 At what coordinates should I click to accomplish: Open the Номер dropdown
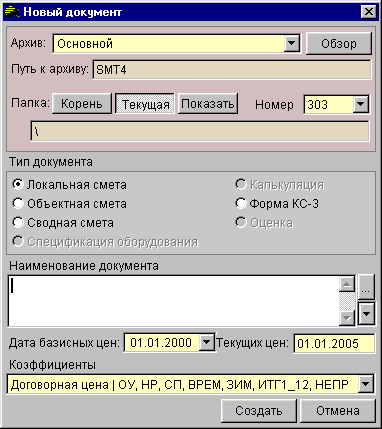pyautogui.click(x=360, y=104)
